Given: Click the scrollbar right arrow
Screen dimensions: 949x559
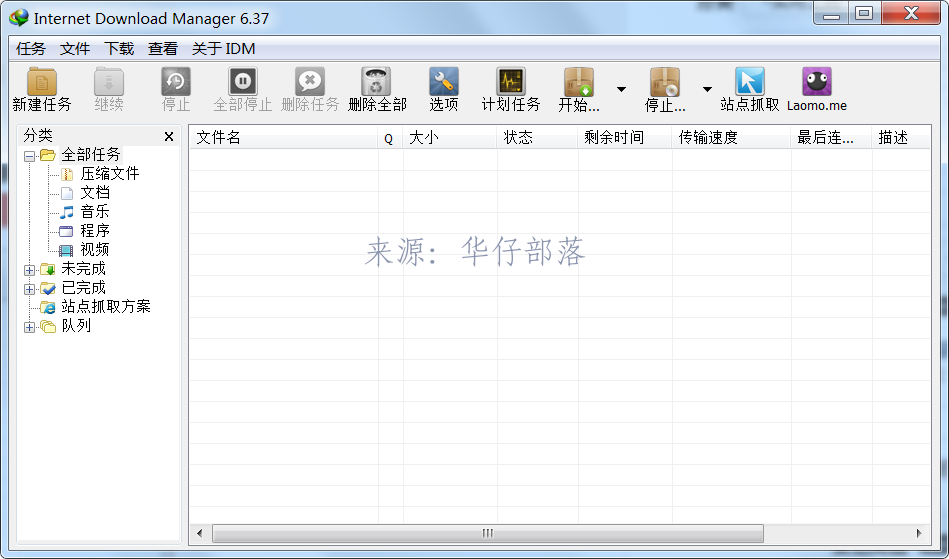Looking at the screenshot, I should 919,534.
